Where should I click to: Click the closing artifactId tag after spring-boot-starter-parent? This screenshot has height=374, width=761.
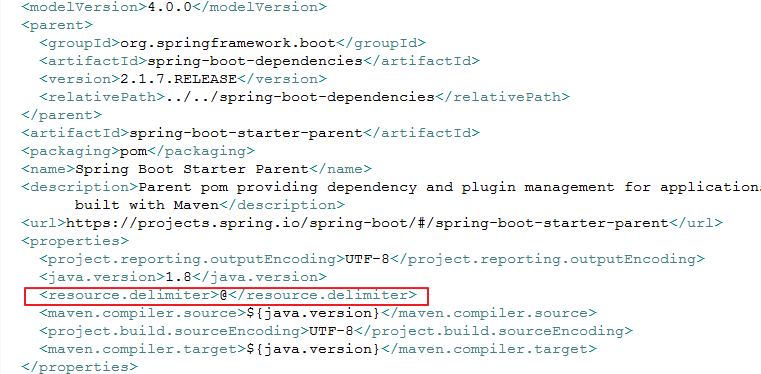click(421, 133)
